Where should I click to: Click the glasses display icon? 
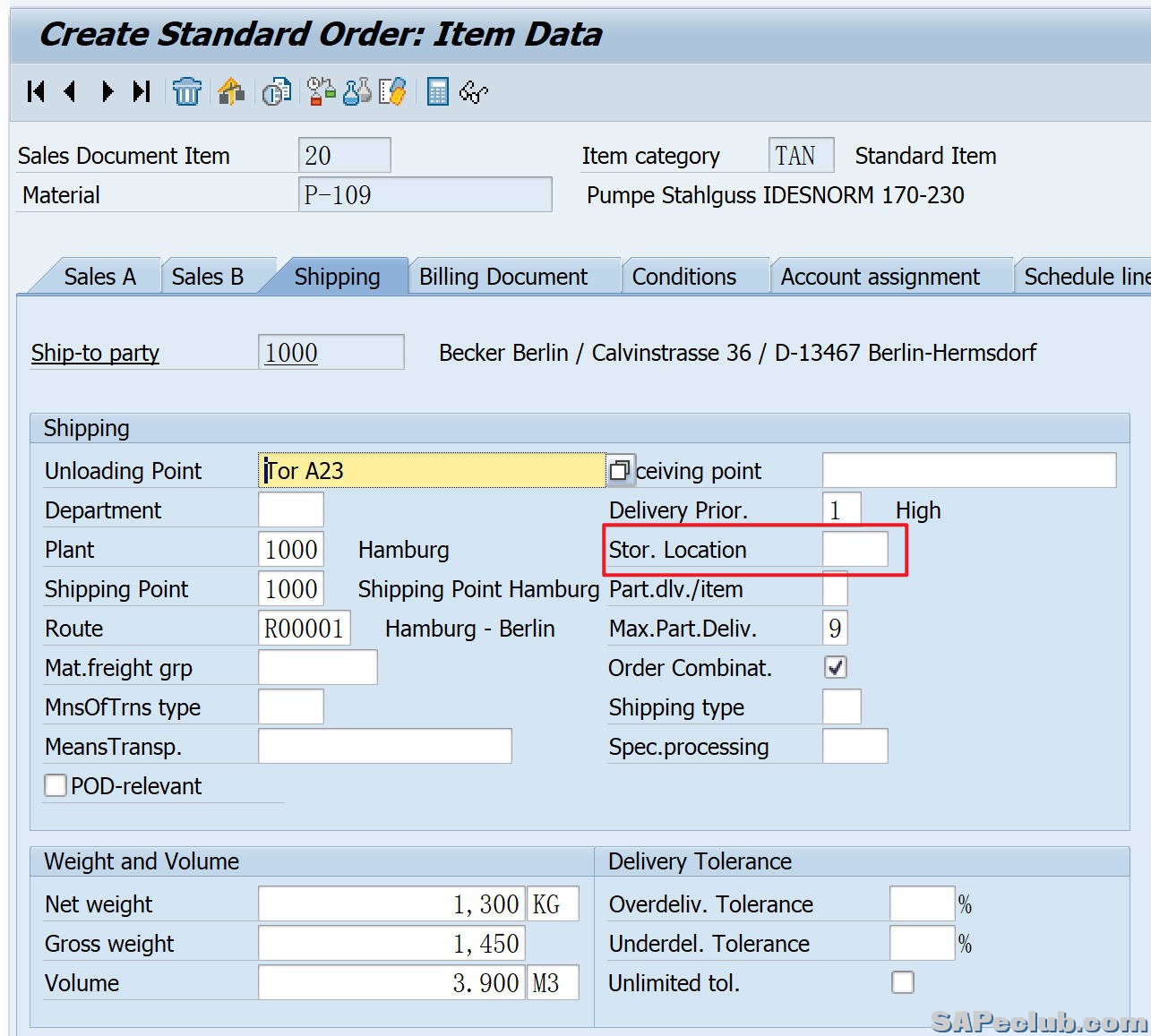473,92
